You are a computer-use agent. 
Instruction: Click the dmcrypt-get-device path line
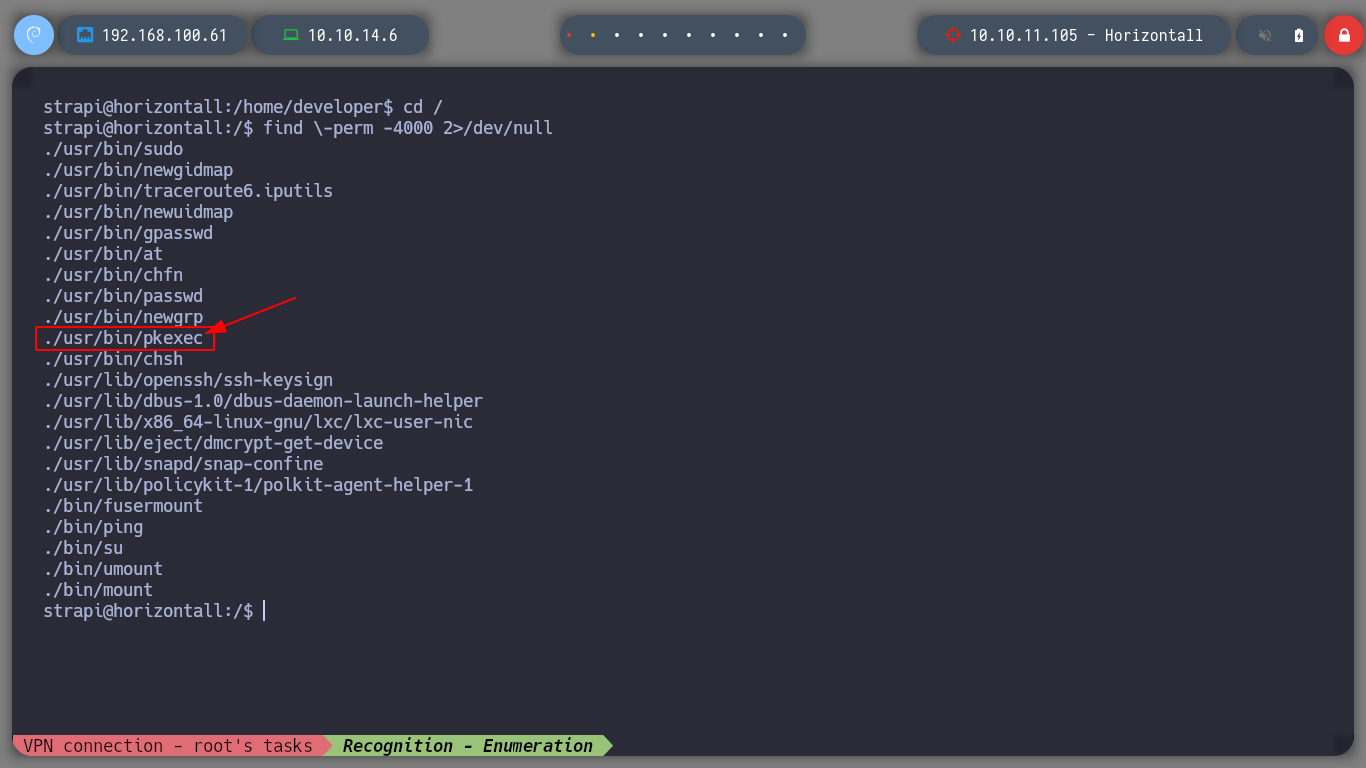pos(213,443)
